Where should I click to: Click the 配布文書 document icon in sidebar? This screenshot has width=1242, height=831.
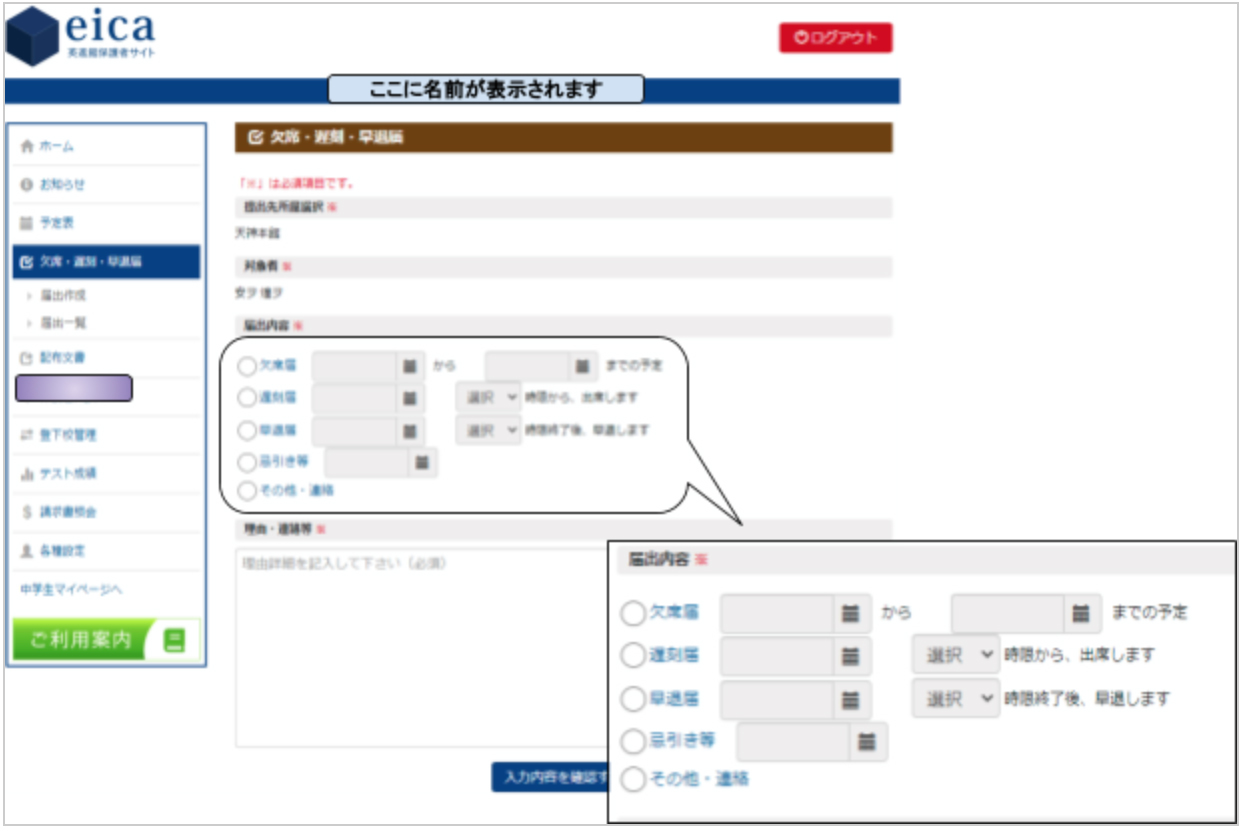pyautogui.click(x=28, y=357)
